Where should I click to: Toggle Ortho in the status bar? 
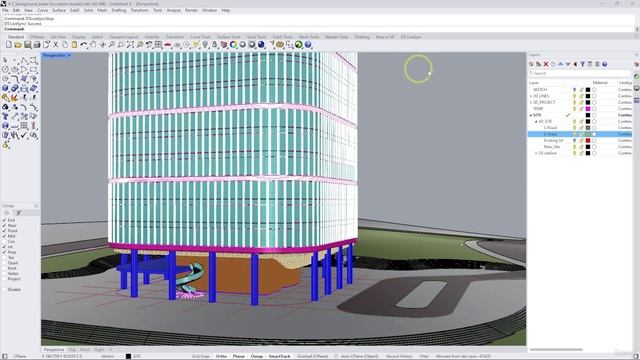(x=221, y=356)
